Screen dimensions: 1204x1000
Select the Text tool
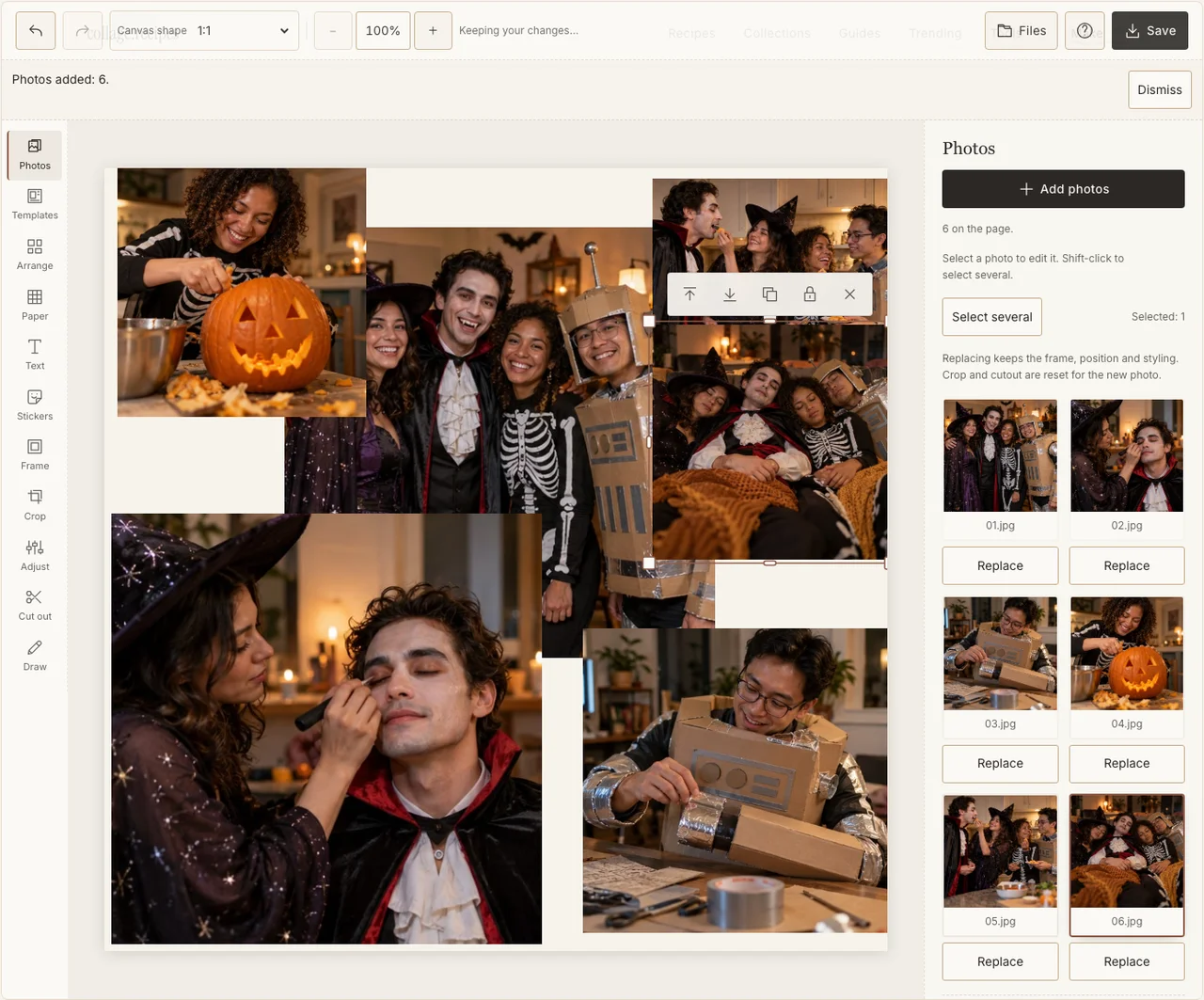[35, 355]
